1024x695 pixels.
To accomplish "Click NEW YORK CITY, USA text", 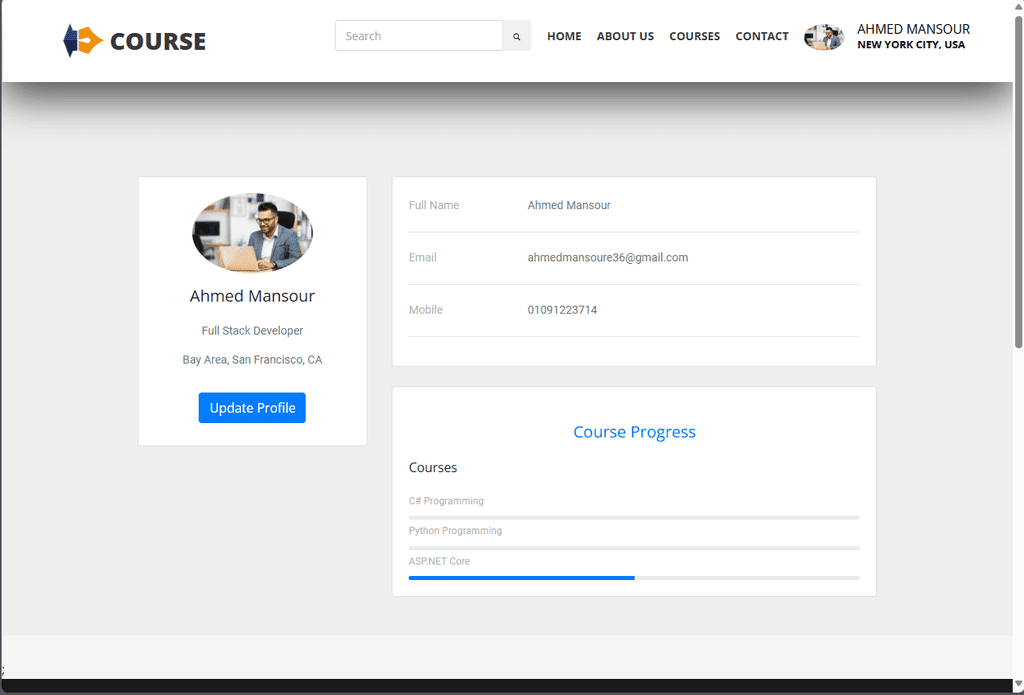I will (x=911, y=45).
